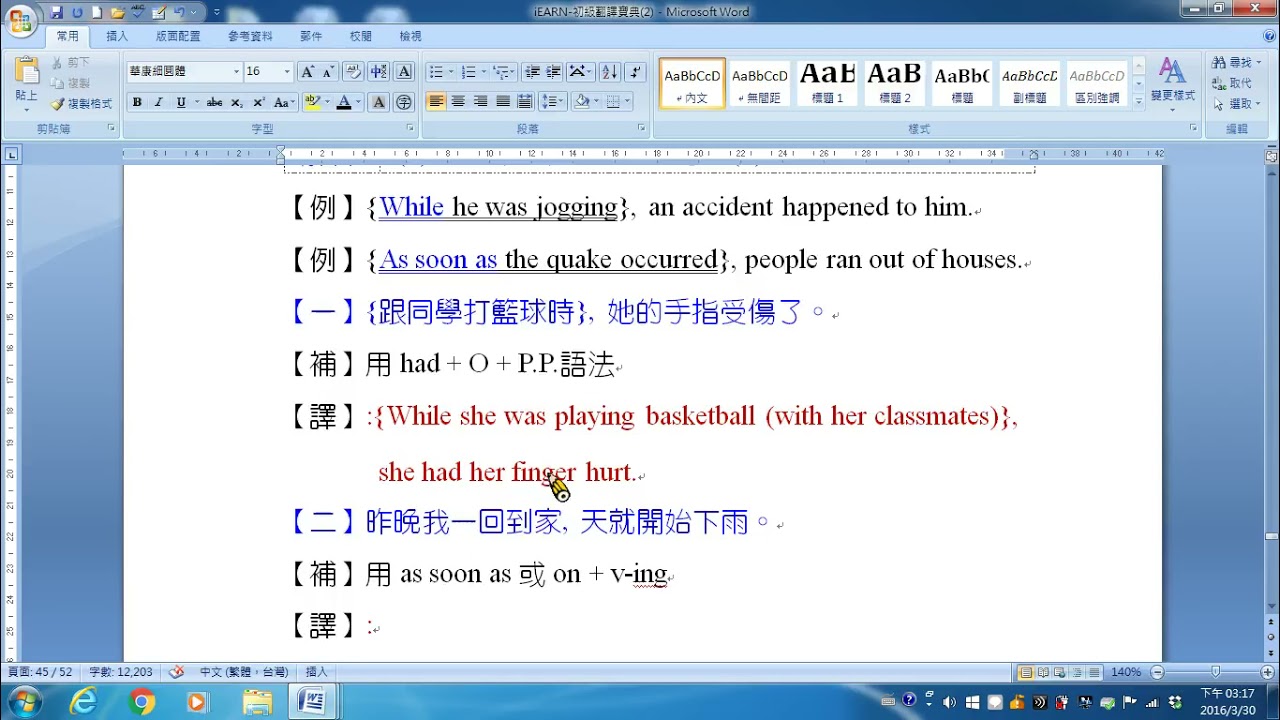This screenshot has height=720, width=1280.
Task: Toggle subscript formatting
Action: (237, 102)
